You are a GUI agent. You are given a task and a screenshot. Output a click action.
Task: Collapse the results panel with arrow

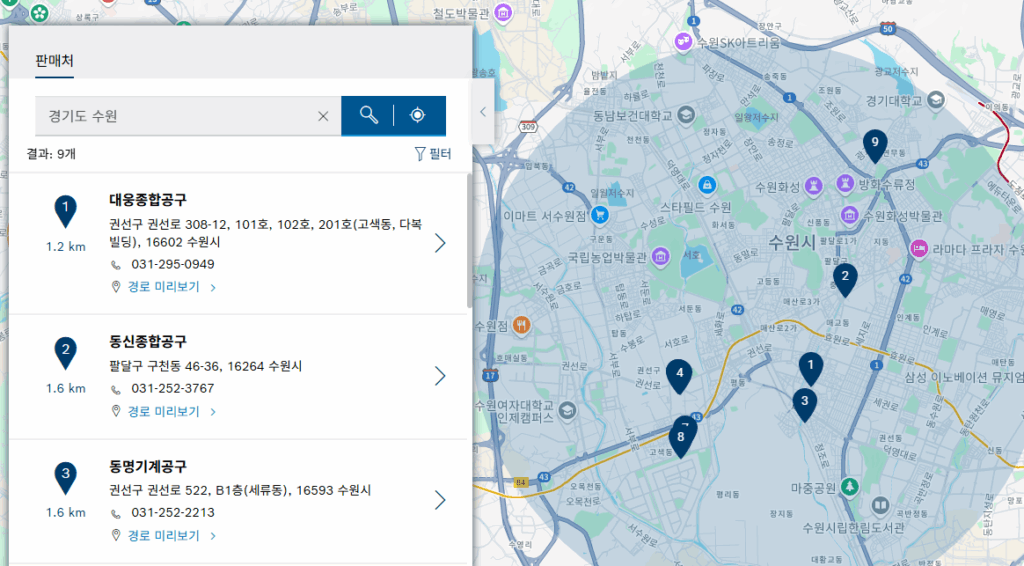coord(483,112)
